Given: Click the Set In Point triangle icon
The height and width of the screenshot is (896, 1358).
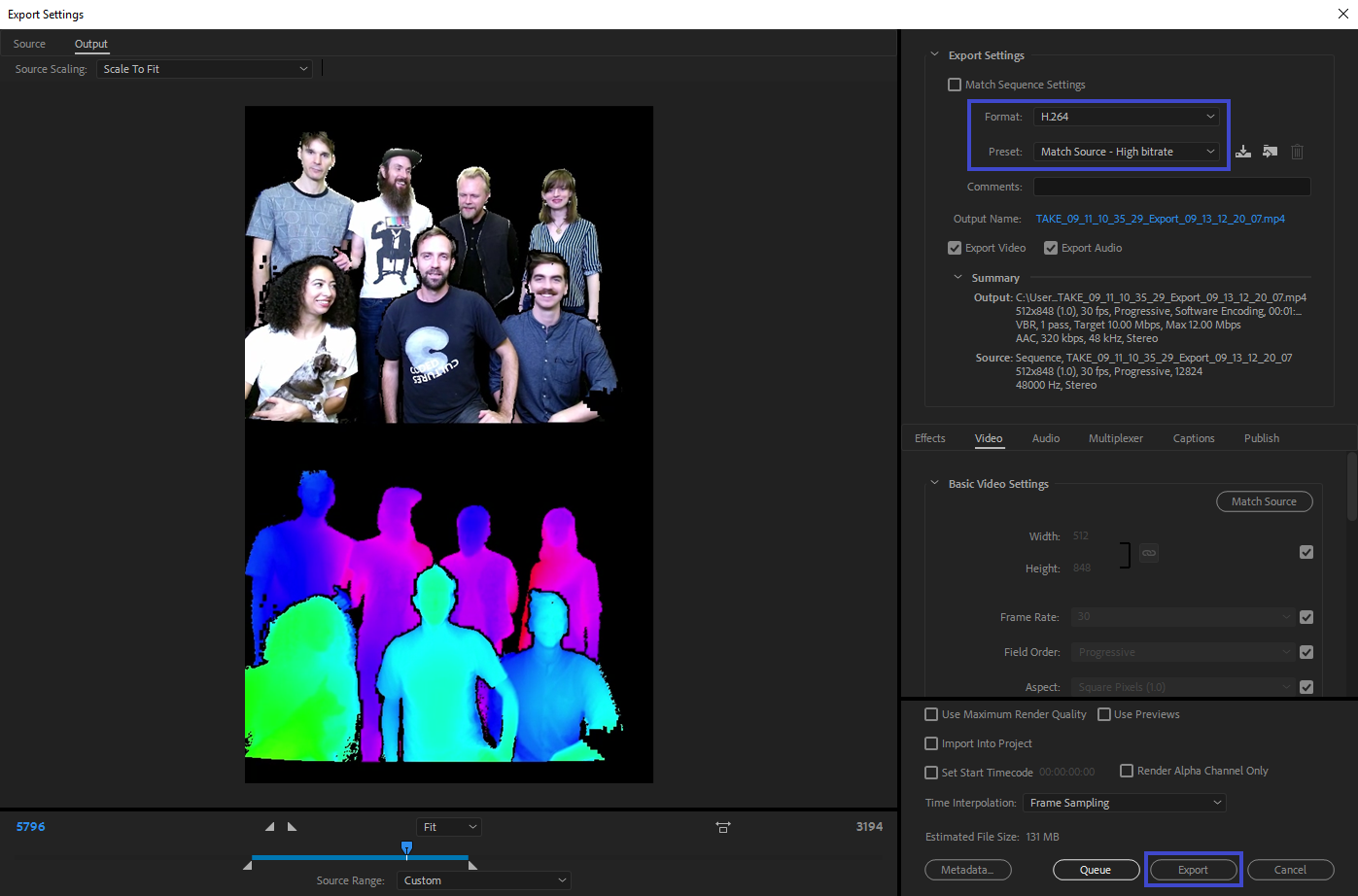Looking at the screenshot, I should pyautogui.click(x=270, y=827).
